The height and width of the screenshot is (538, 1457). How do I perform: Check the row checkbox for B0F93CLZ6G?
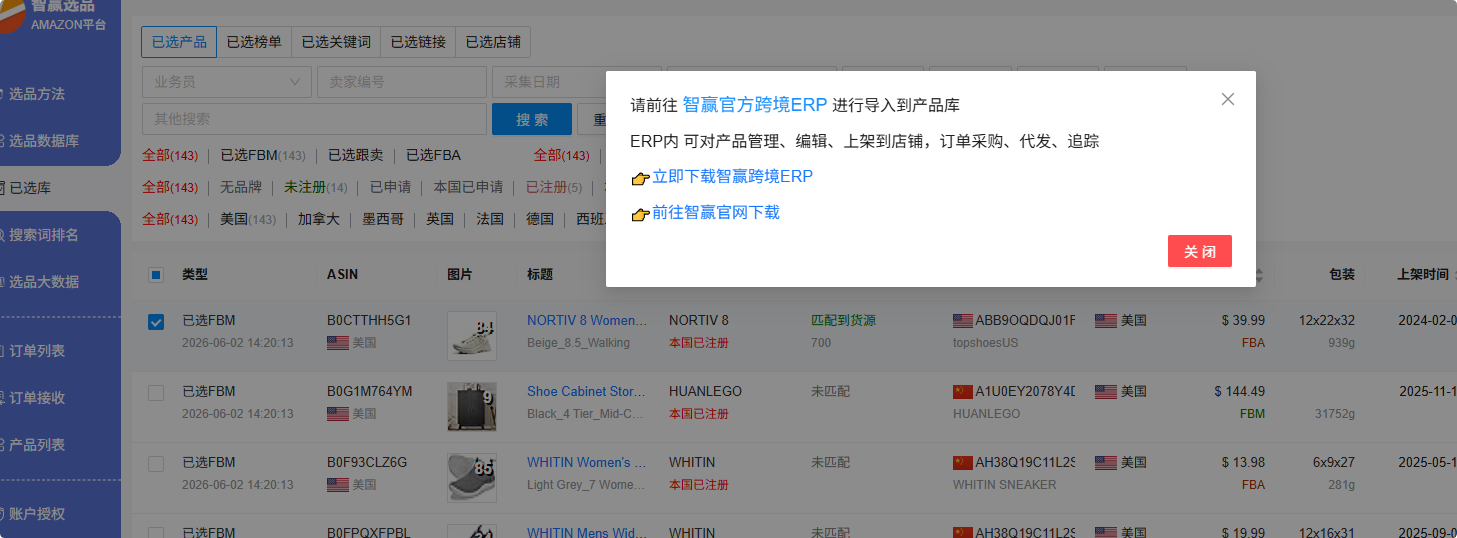156,464
